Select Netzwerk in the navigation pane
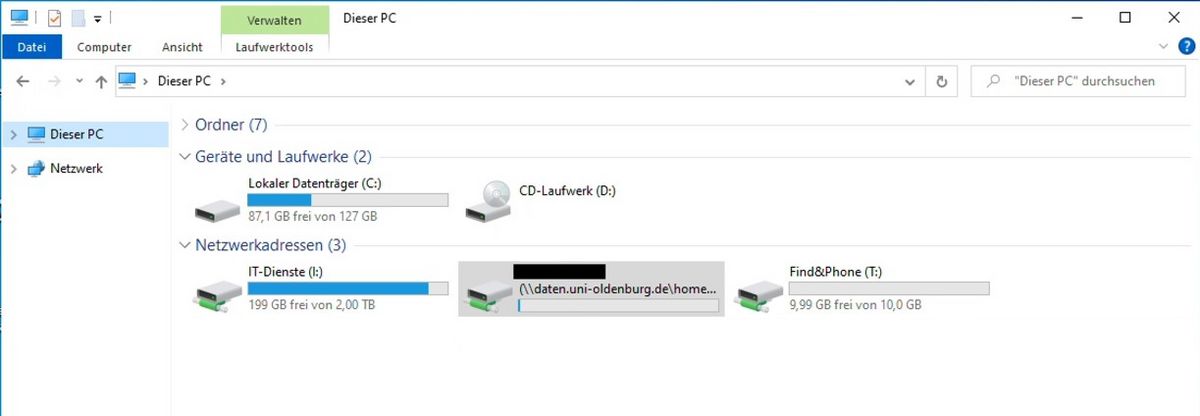 pos(76,169)
